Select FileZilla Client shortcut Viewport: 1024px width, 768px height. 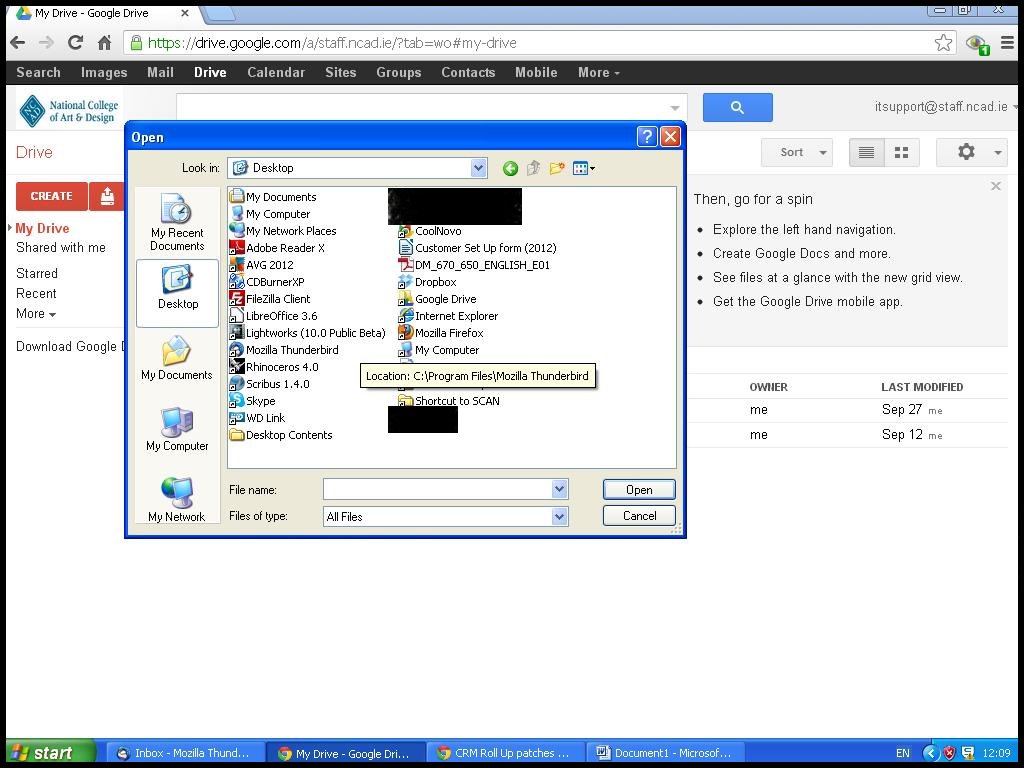(270, 299)
